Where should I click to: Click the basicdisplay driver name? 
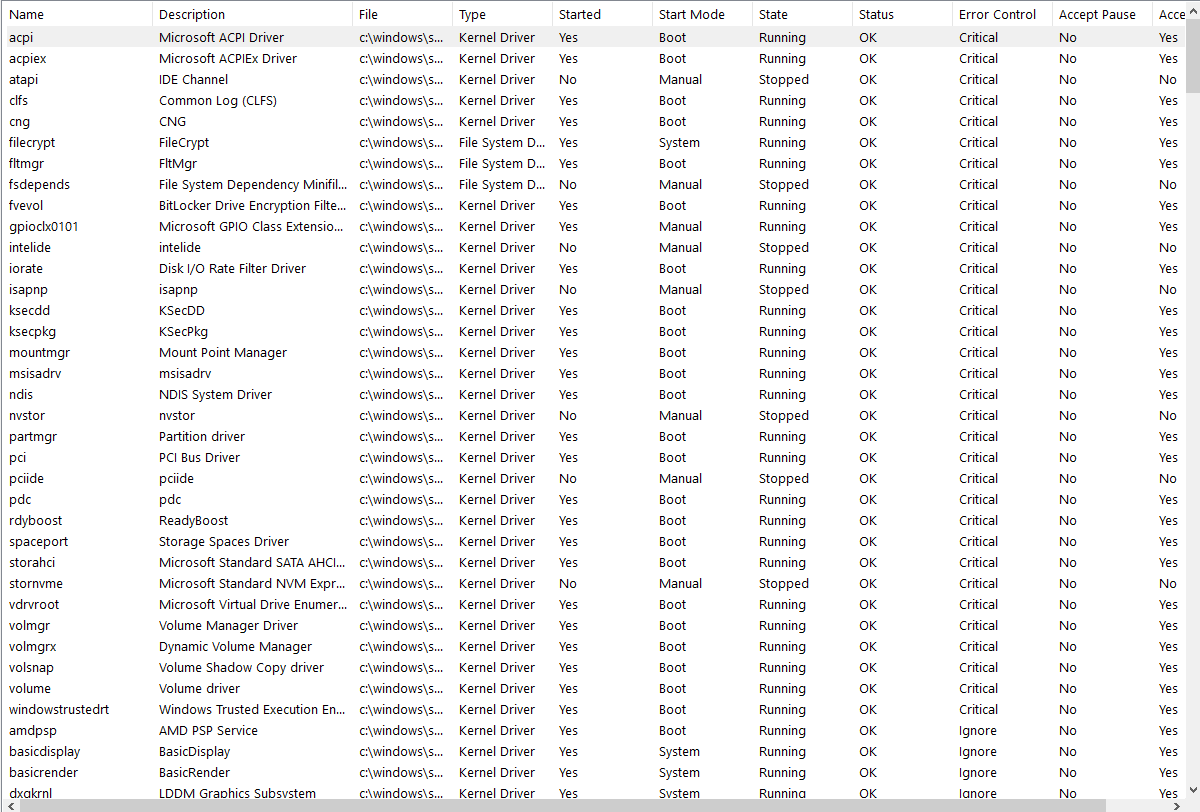pyautogui.click(x=45, y=751)
